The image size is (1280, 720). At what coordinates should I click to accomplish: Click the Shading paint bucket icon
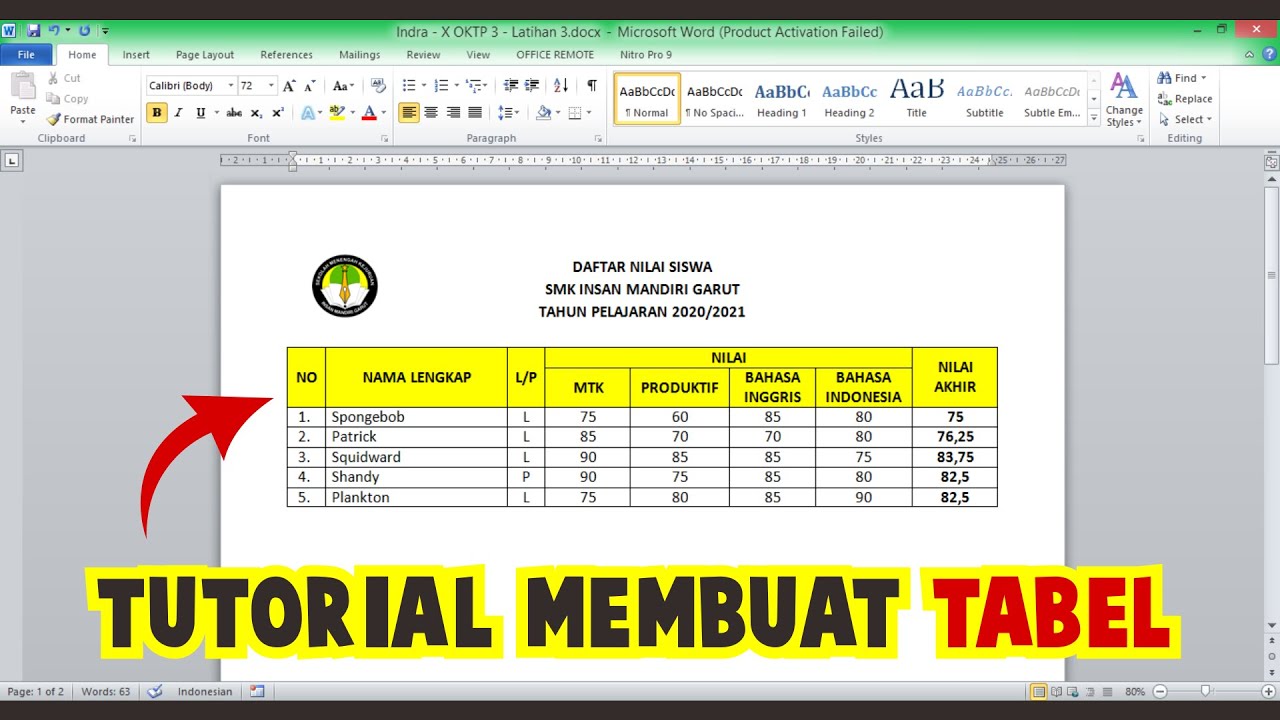(x=544, y=113)
